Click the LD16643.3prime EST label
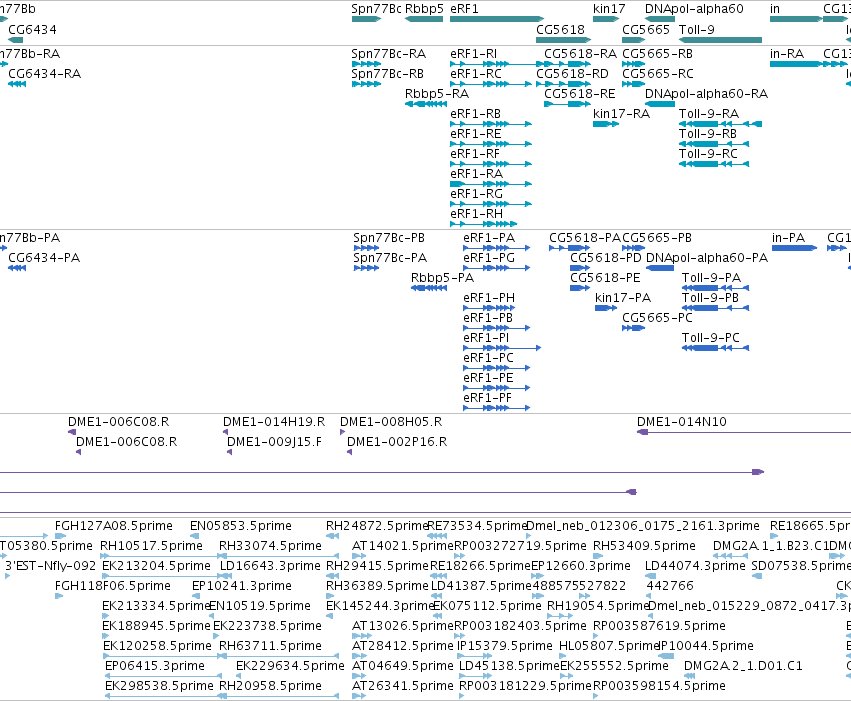 click(x=270, y=566)
